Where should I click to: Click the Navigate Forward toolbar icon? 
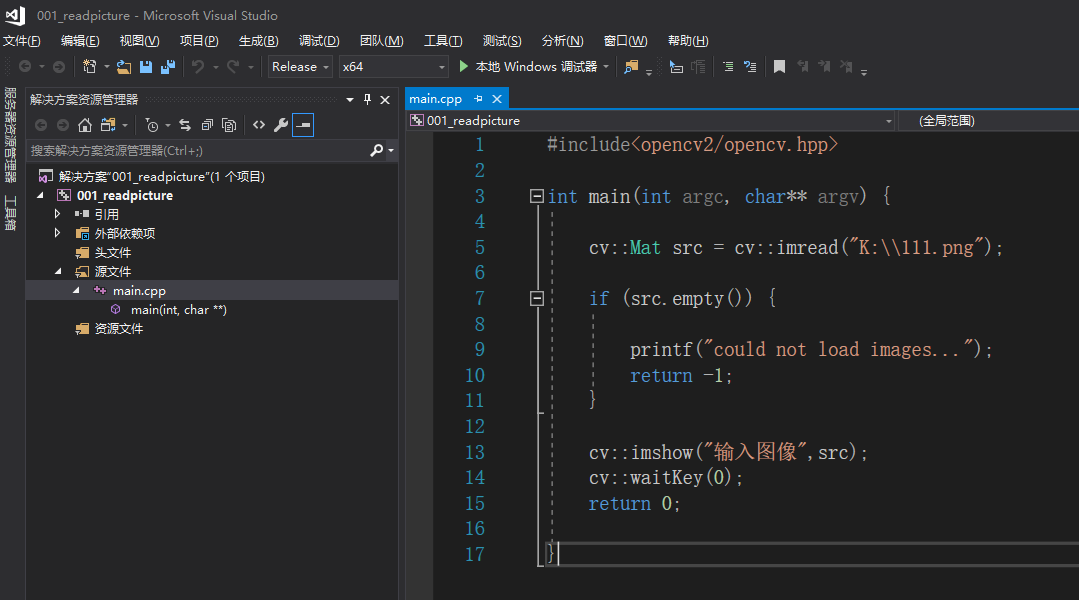tap(59, 67)
